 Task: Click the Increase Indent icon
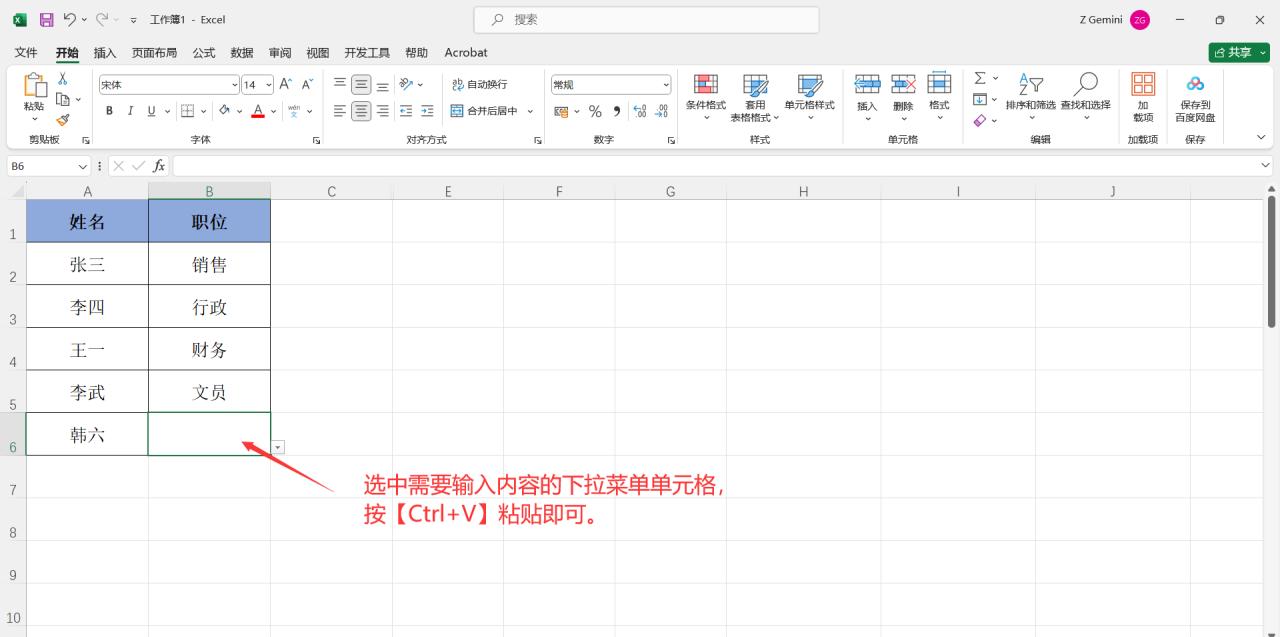[x=427, y=111]
